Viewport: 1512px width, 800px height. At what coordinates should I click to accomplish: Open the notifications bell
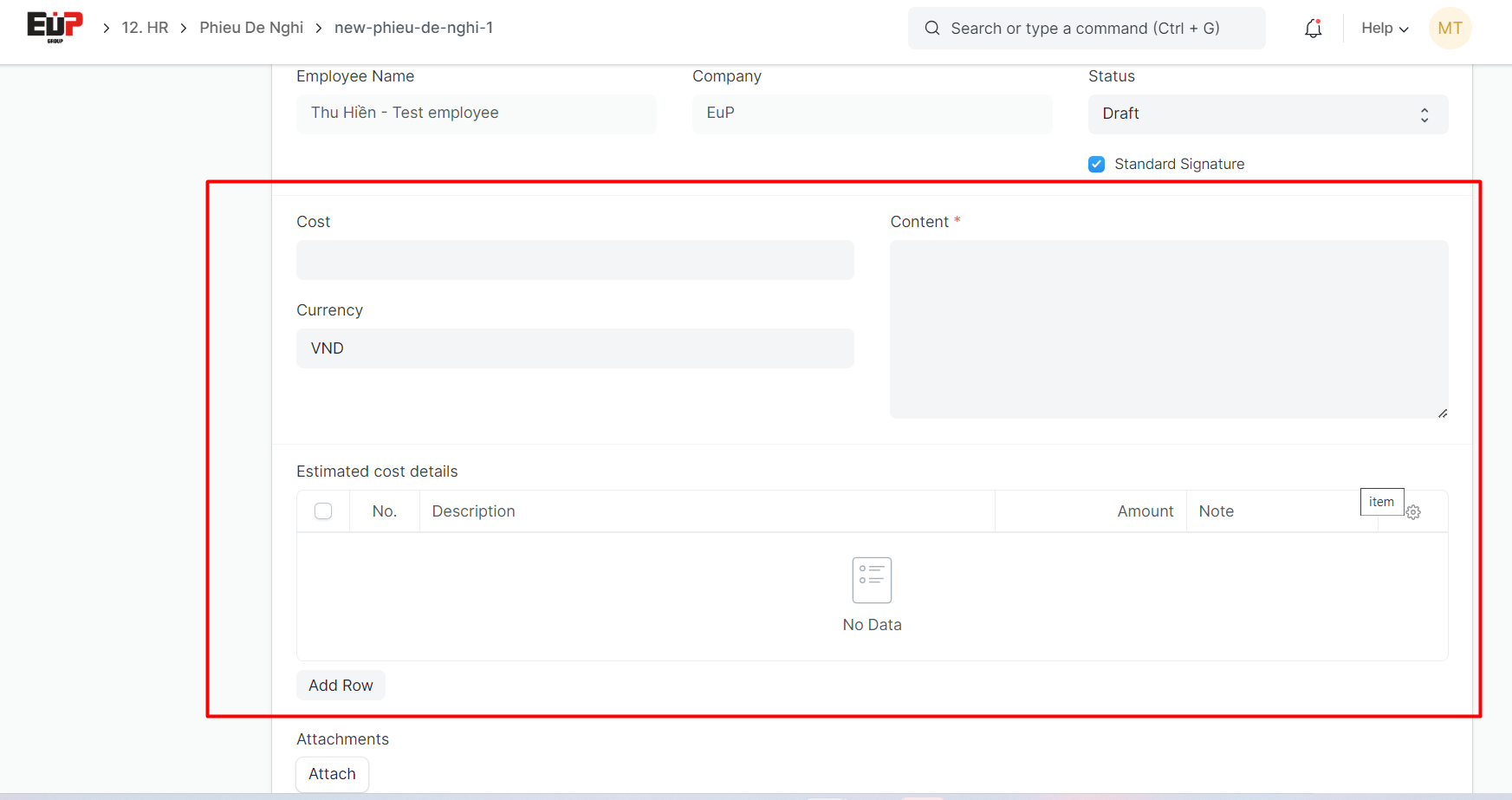click(x=1313, y=29)
